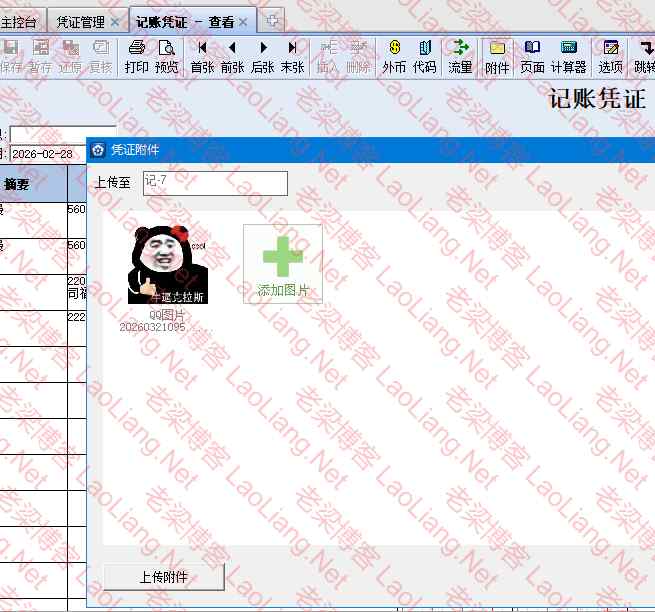Open 预览 (Print Preview) from toolbar
Viewport: 655px width, 612px height.
point(166,57)
